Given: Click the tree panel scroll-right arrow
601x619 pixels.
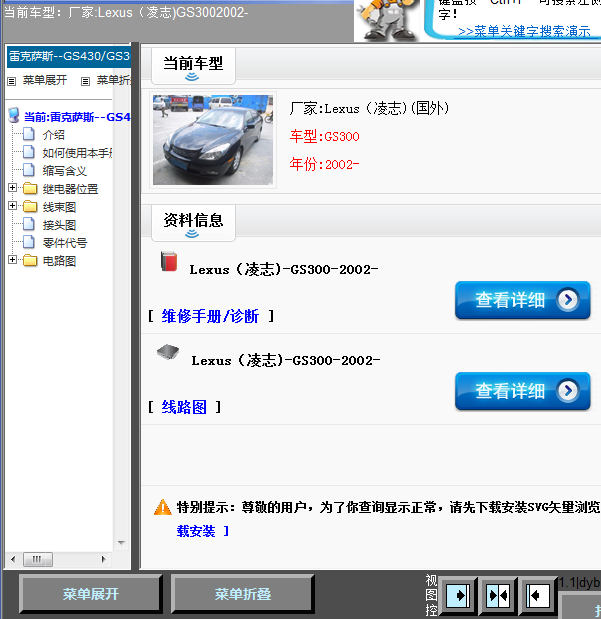Looking at the screenshot, I should [103, 559].
